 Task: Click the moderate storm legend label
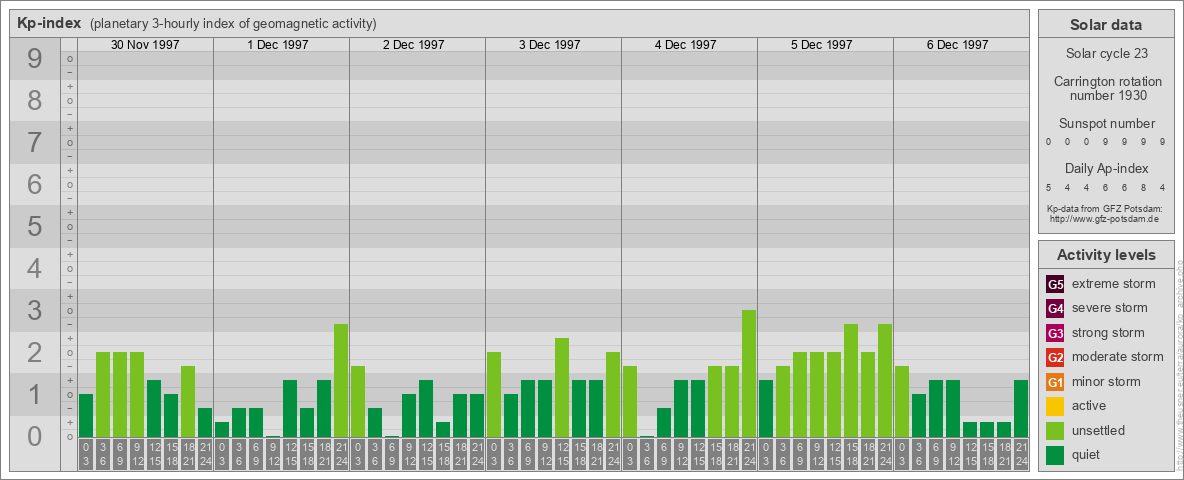point(1118,357)
